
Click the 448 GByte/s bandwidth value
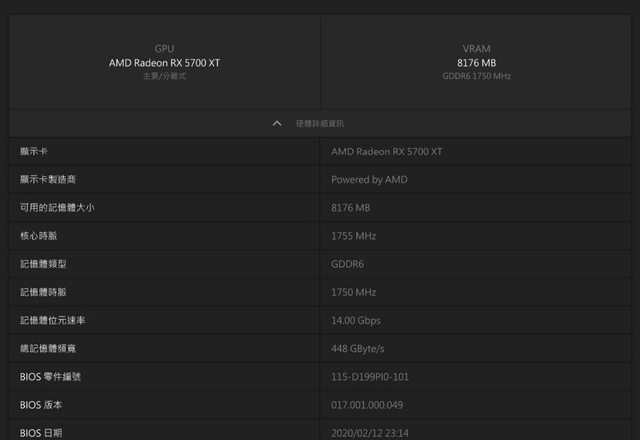[357, 348]
